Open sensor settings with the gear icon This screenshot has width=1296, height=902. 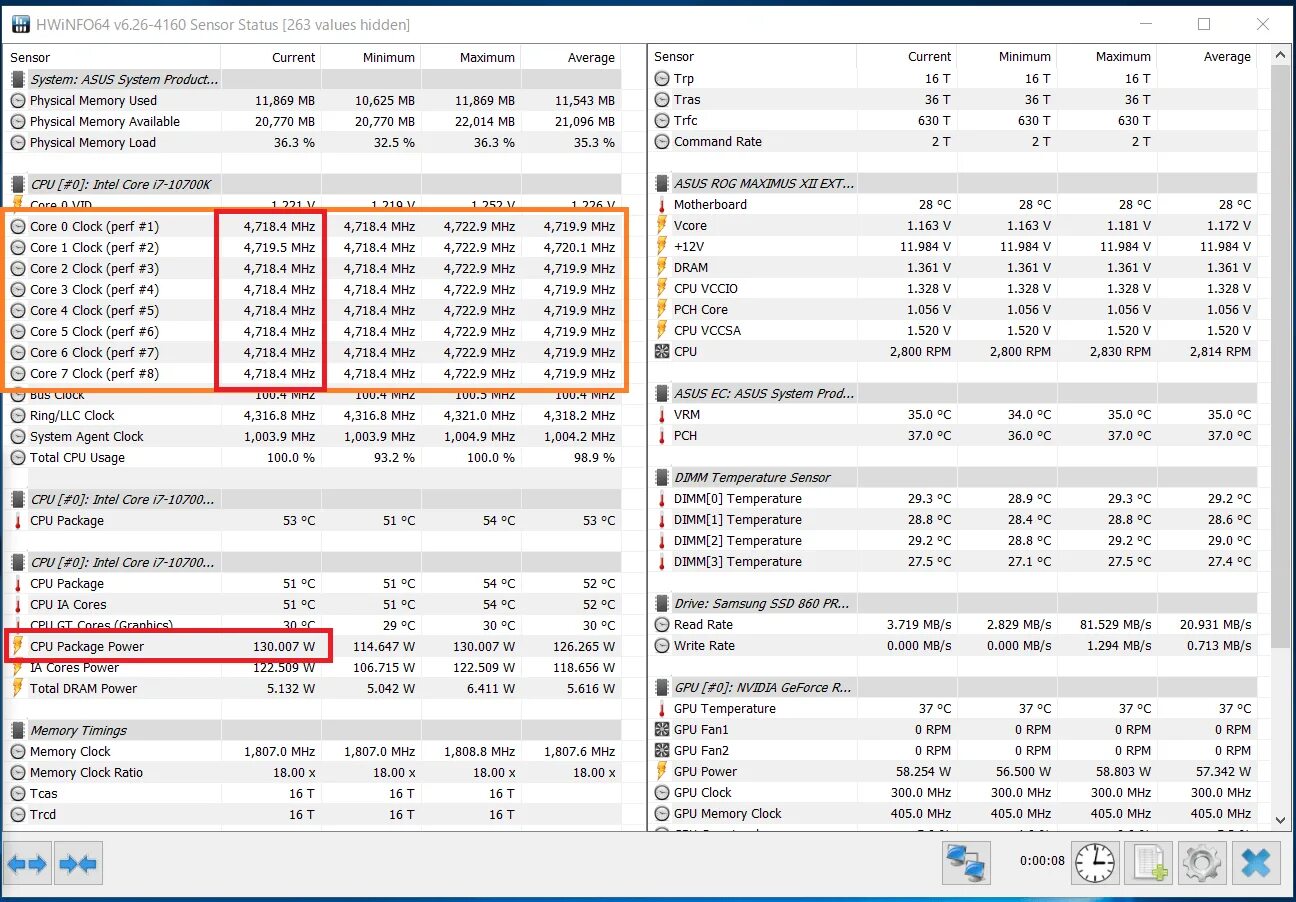tap(1201, 862)
